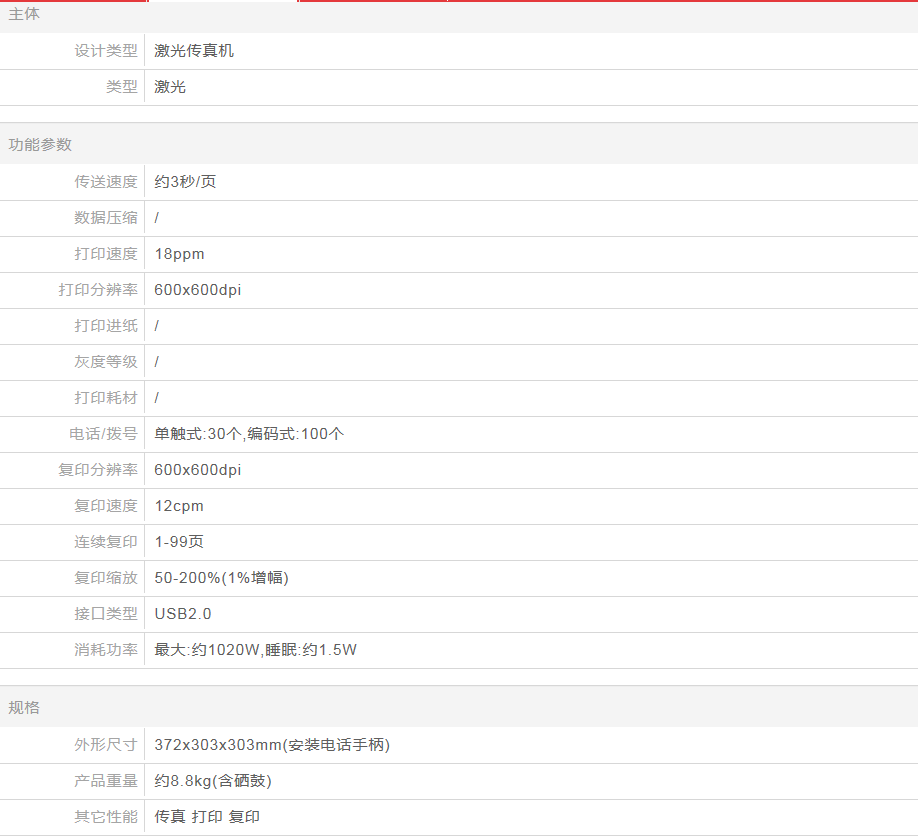Viewport: 918px width, 837px height.
Task: Select the 50-200%(1%增幅) zoom value
Action: 221,578
